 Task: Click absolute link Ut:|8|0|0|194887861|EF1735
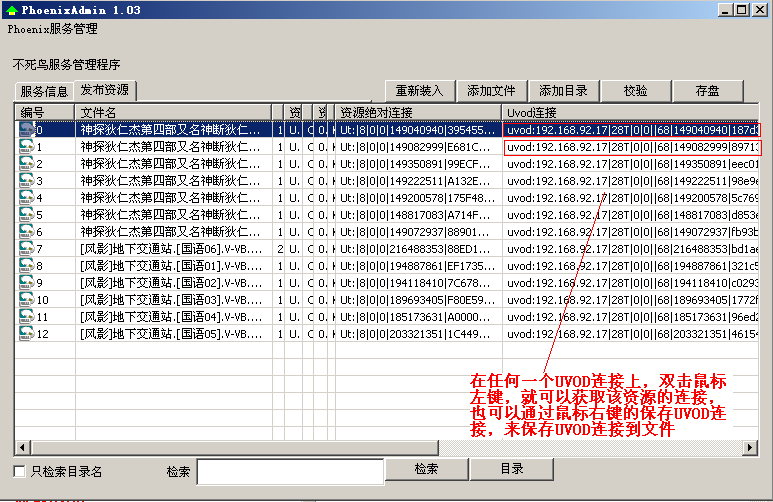click(x=419, y=266)
